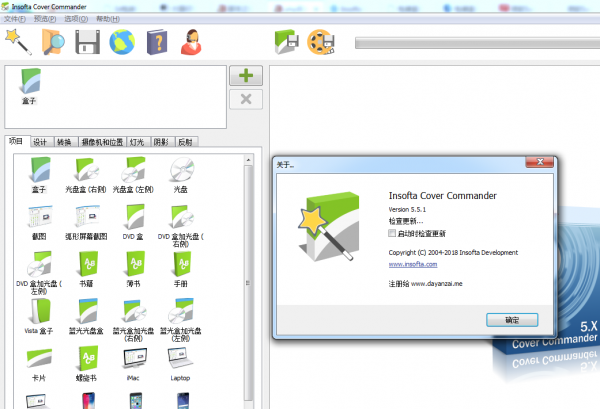Select the 盒子 item in the scene list
The width and height of the screenshot is (600, 409).
[29, 86]
